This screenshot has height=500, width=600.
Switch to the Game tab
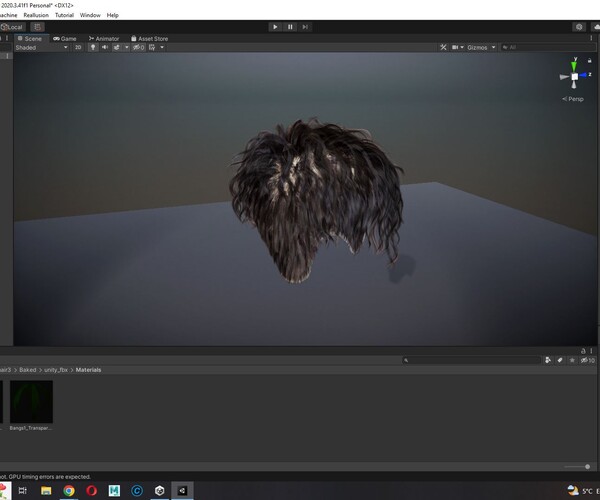65,39
